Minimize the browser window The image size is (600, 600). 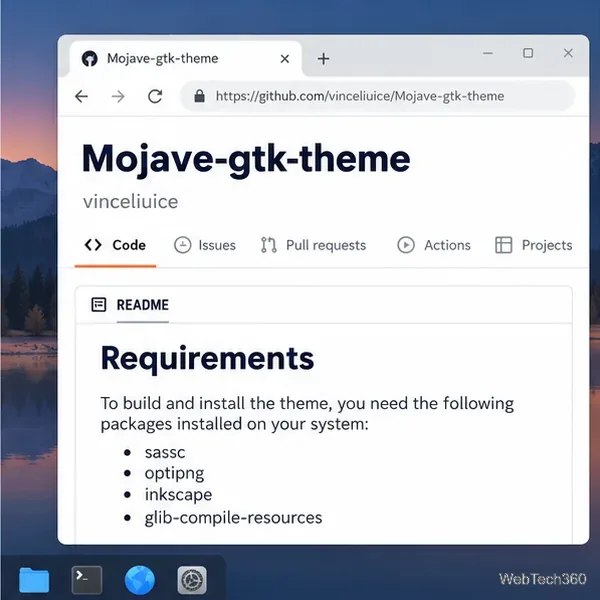coord(488,53)
